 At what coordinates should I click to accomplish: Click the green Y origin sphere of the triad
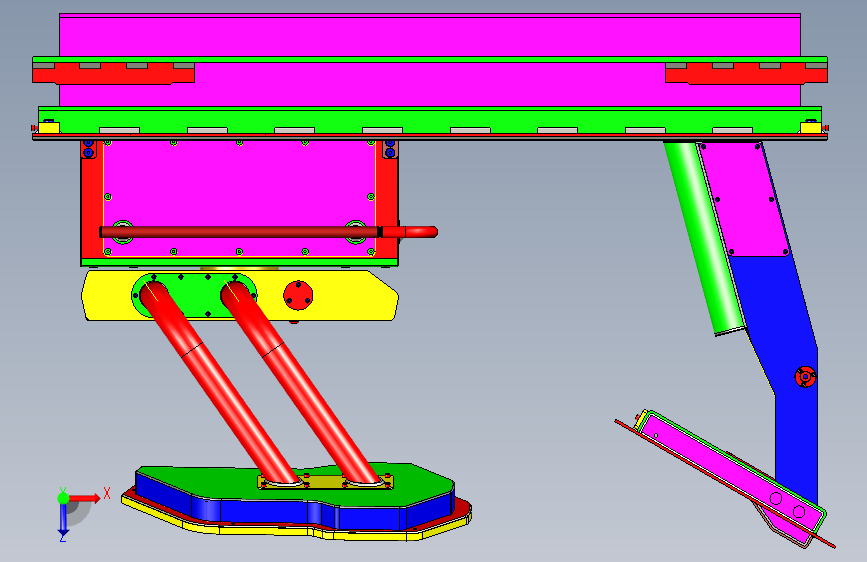(x=64, y=498)
